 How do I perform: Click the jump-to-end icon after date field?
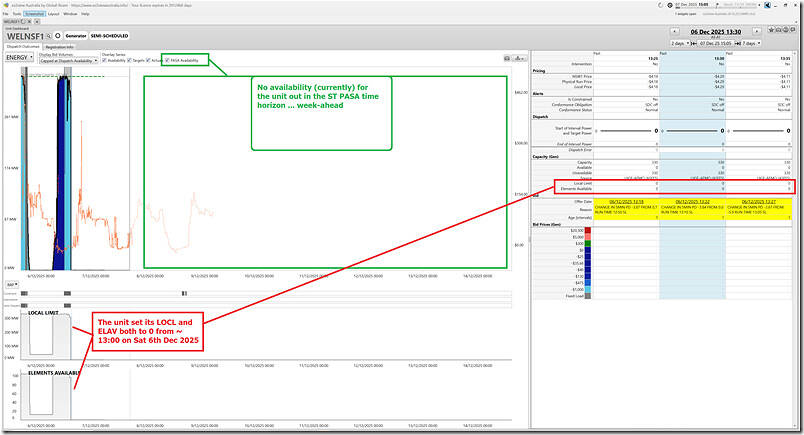(738, 44)
